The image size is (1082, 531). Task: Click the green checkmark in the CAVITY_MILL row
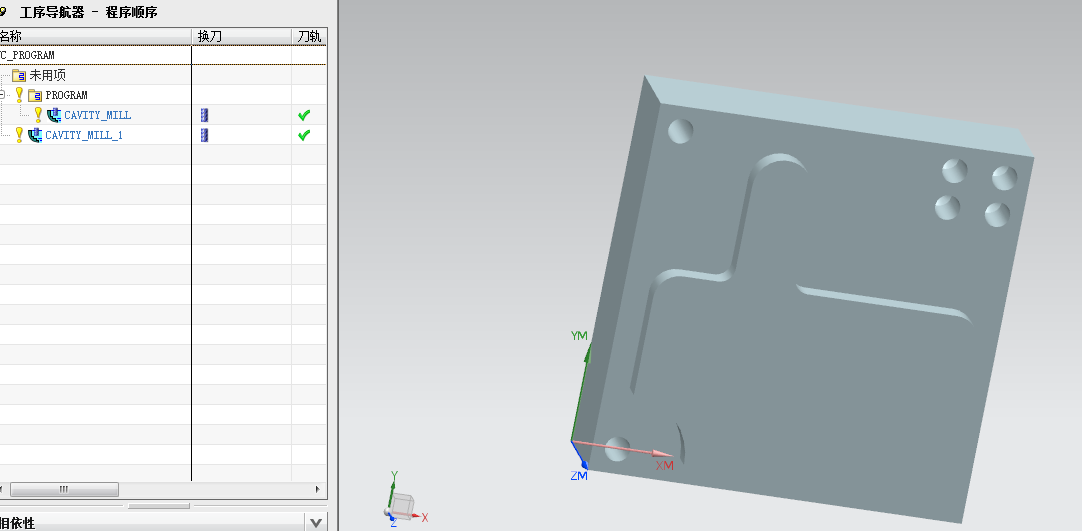point(304,115)
